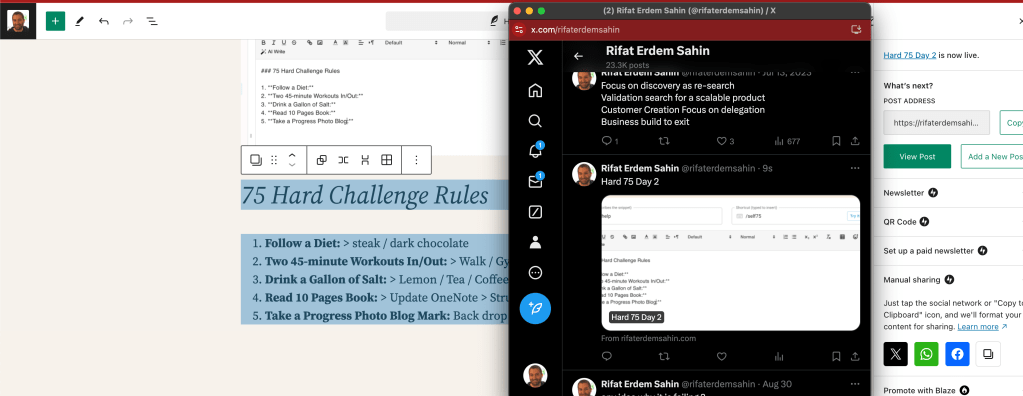This screenshot has width=1023, height=396.
Task: Reply to the 'Hard 75 Day 2' post
Action: click(607, 356)
